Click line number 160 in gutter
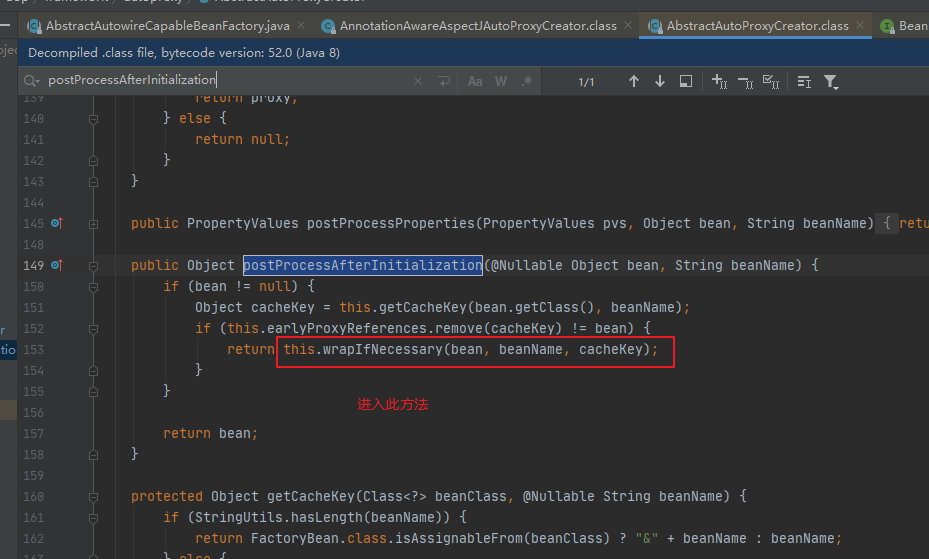Image resolution: width=929 pixels, height=559 pixels. click(33, 496)
